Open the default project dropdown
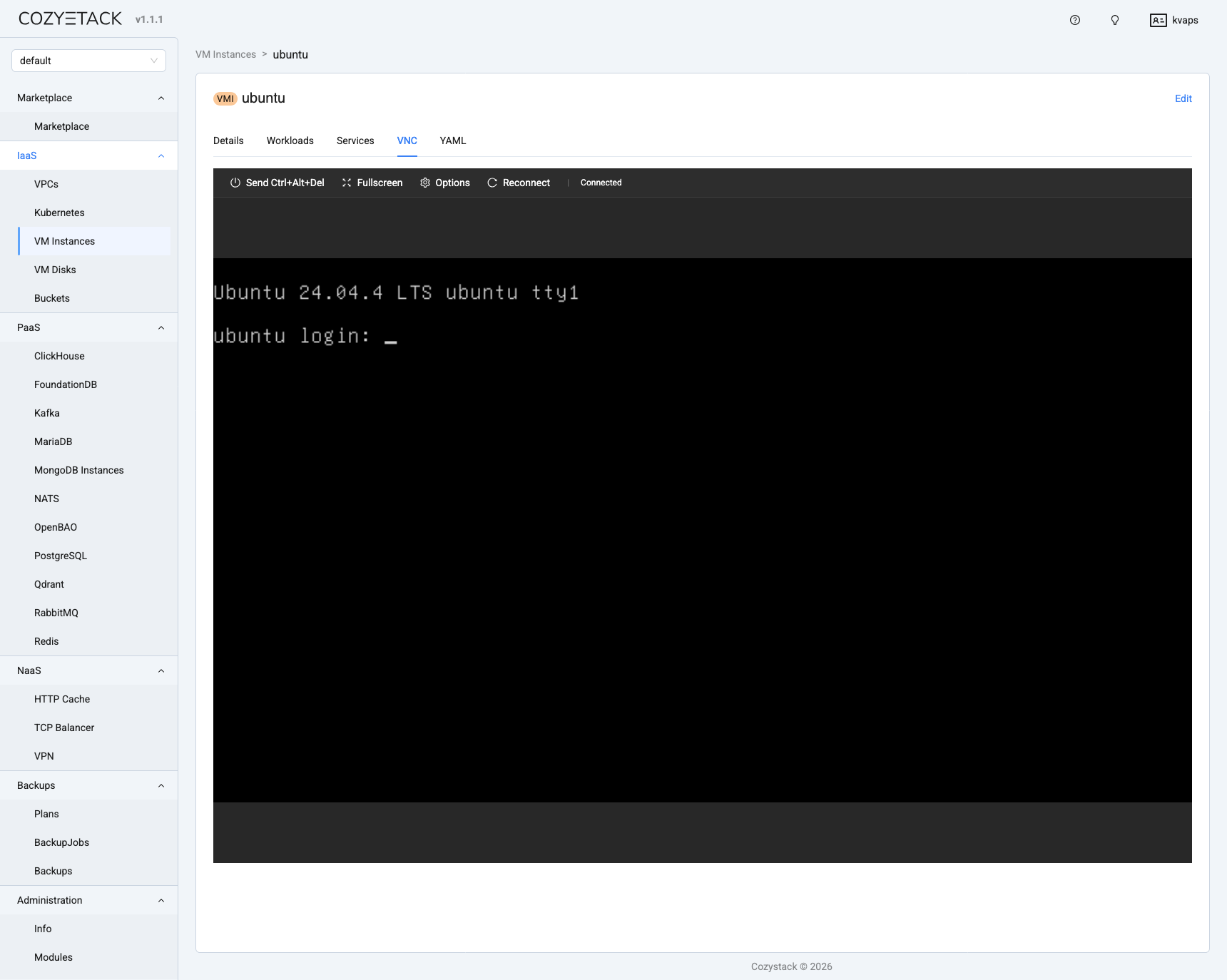 [x=88, y=60]
